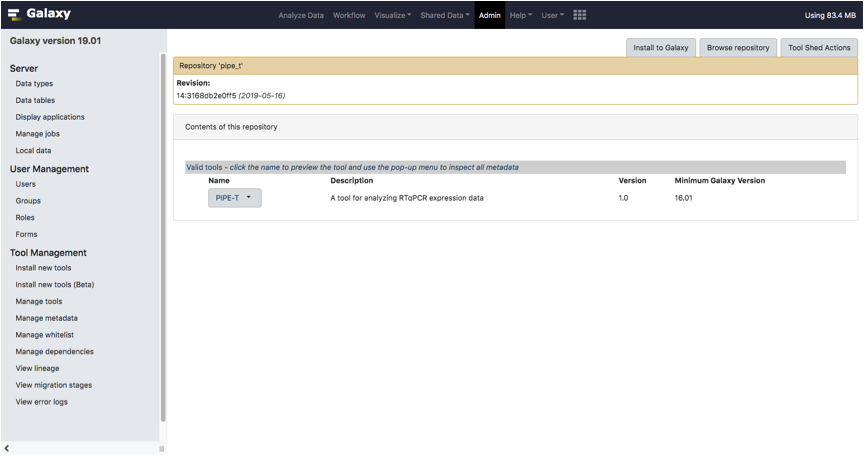Open Local data link
The width and height of the screenshot is (864, 456).
coord(33,150)
